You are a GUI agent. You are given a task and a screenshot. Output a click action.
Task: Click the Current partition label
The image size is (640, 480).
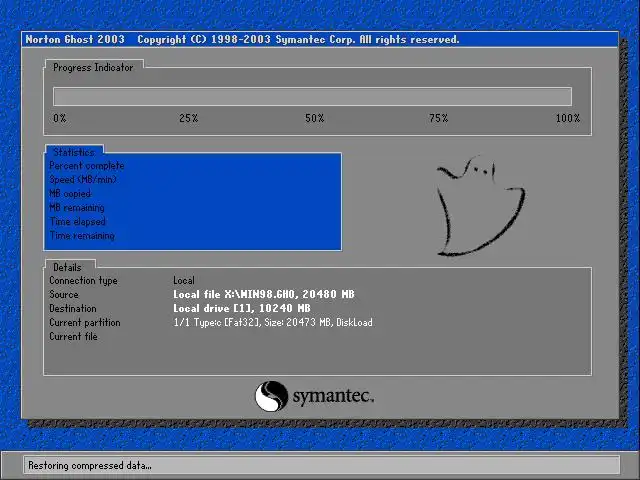click(85, 322)
